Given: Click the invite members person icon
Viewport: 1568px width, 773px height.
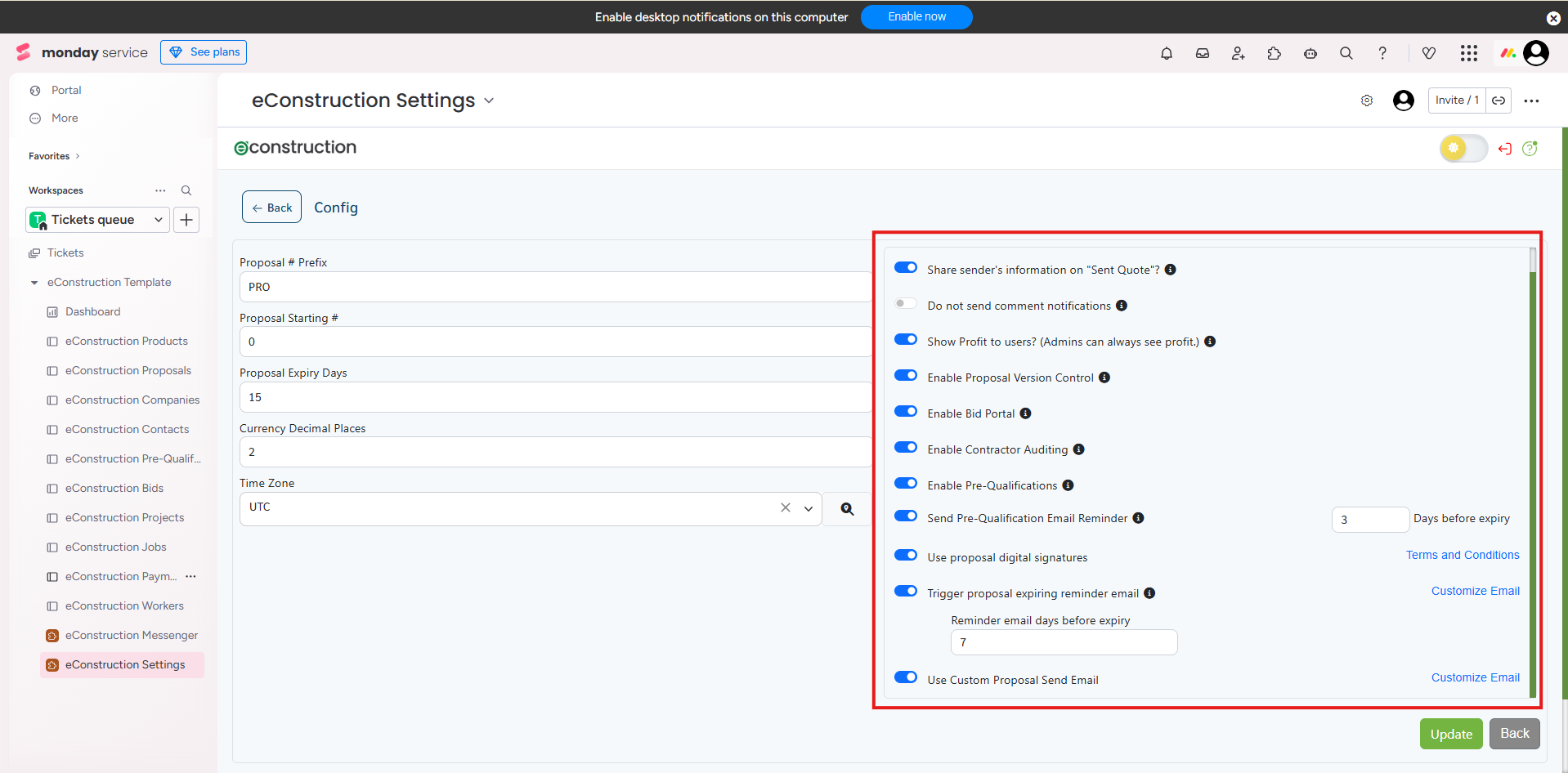Looking at the screenshot, I should [x=1239, y=54].
